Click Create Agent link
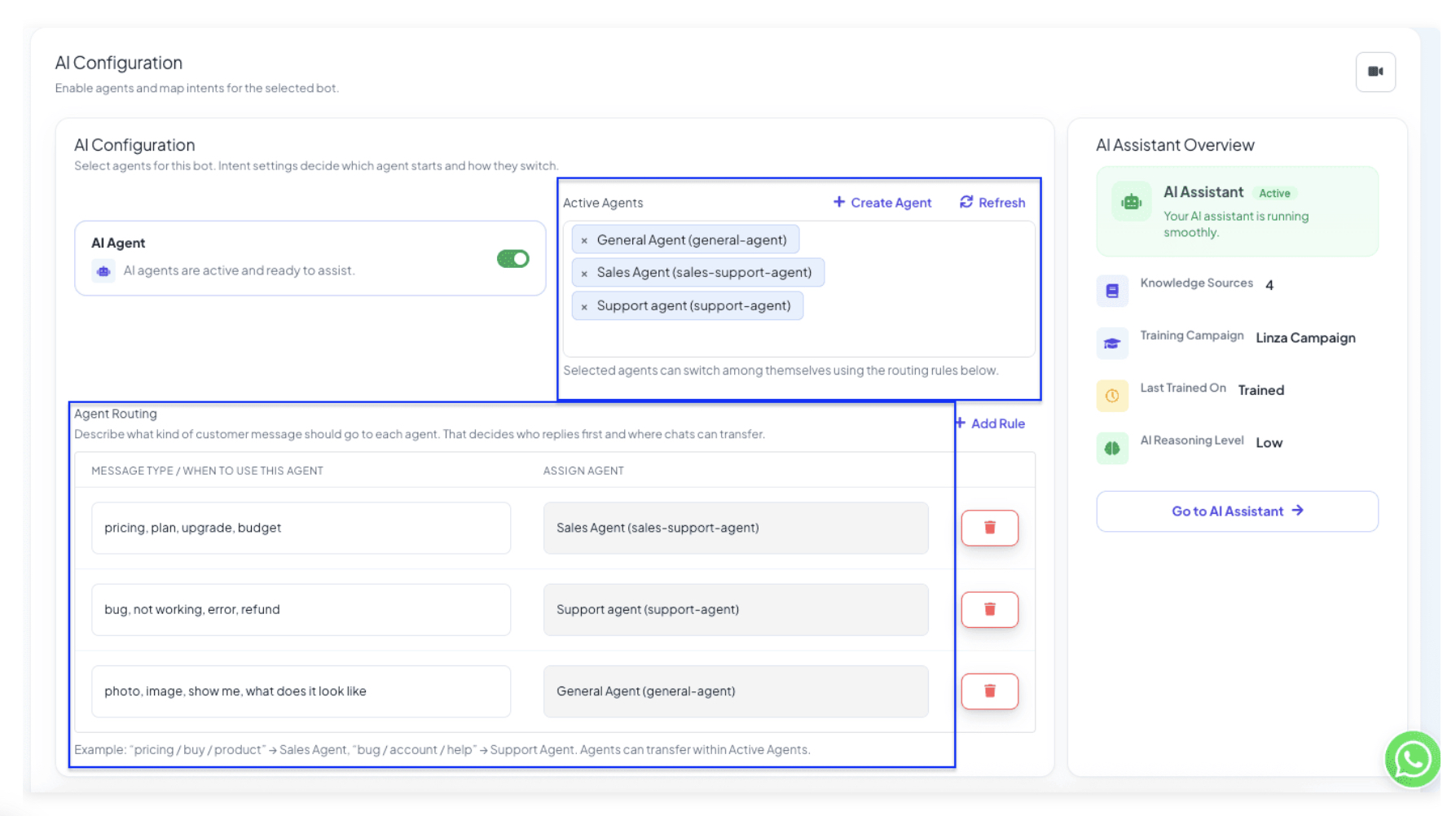The image size is (1456, 816). [x=882, y=202]
